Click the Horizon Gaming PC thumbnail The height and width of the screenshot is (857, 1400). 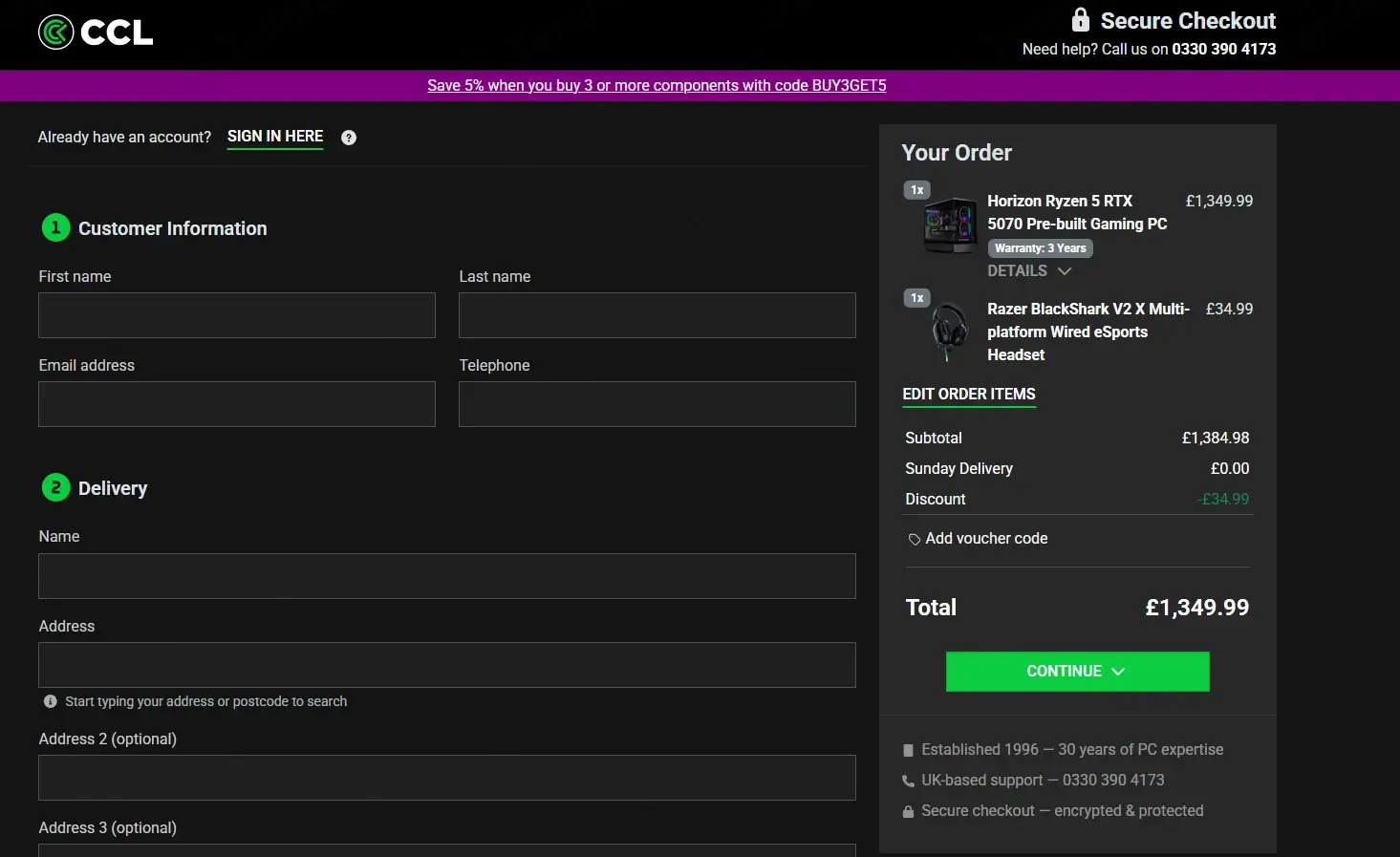coord(950,225)
